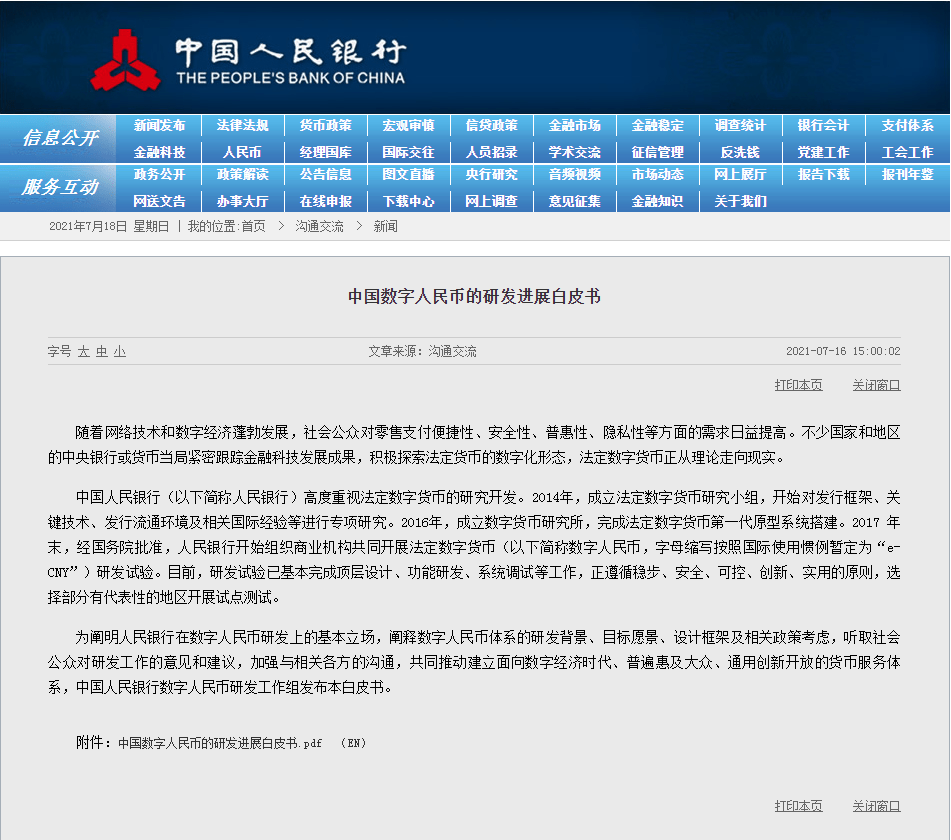Screen dimensions: 951x840
Task: Open 工会工作 navigation link
Action: tap(907, 152)
